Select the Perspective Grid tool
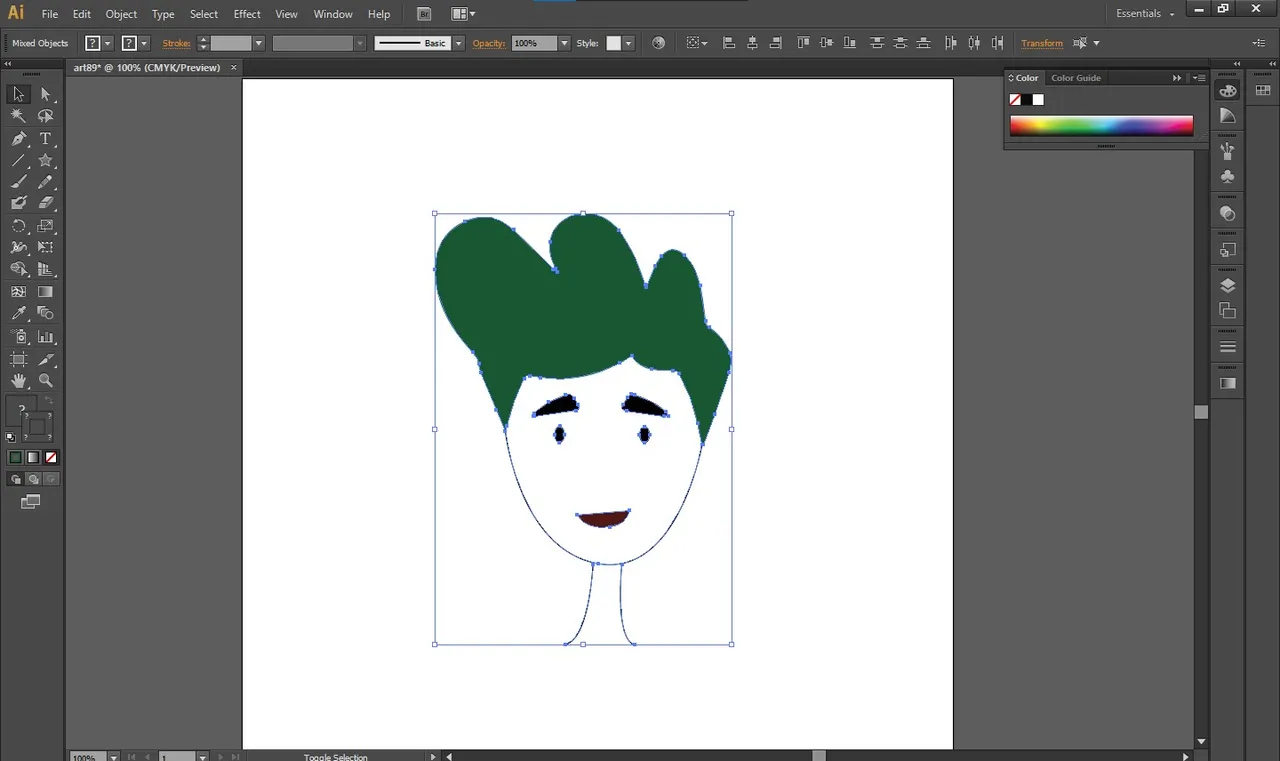Viewport: 1280px width, 761px height. click(x=45, y=269)
